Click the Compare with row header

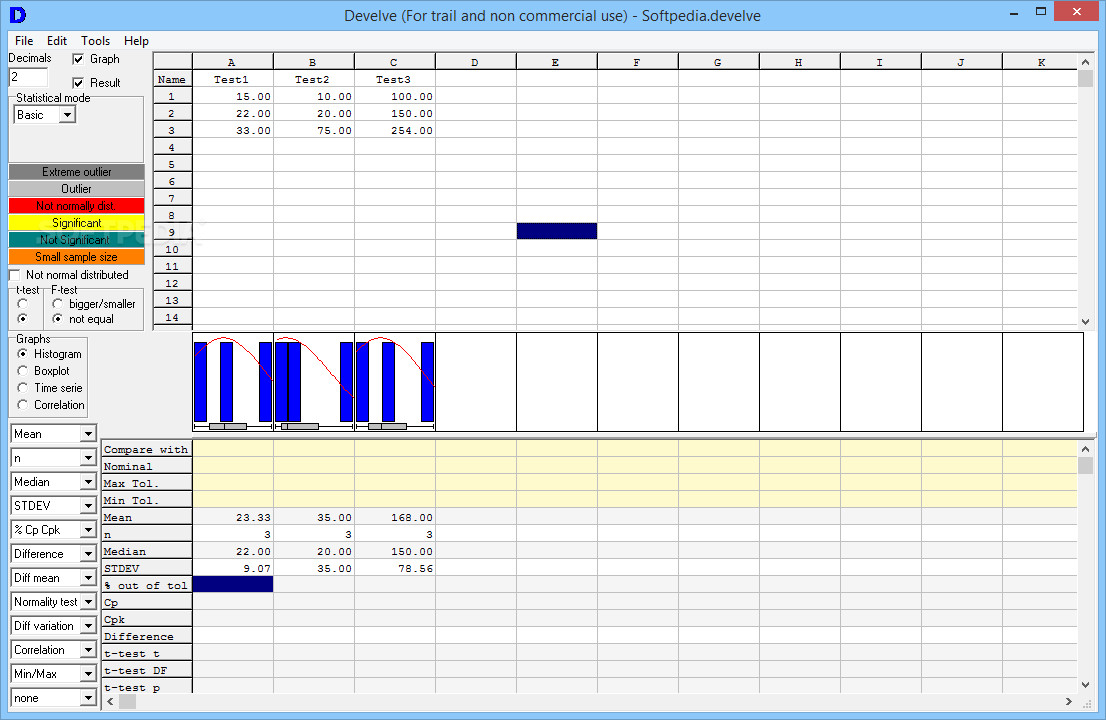click(146, 449)
